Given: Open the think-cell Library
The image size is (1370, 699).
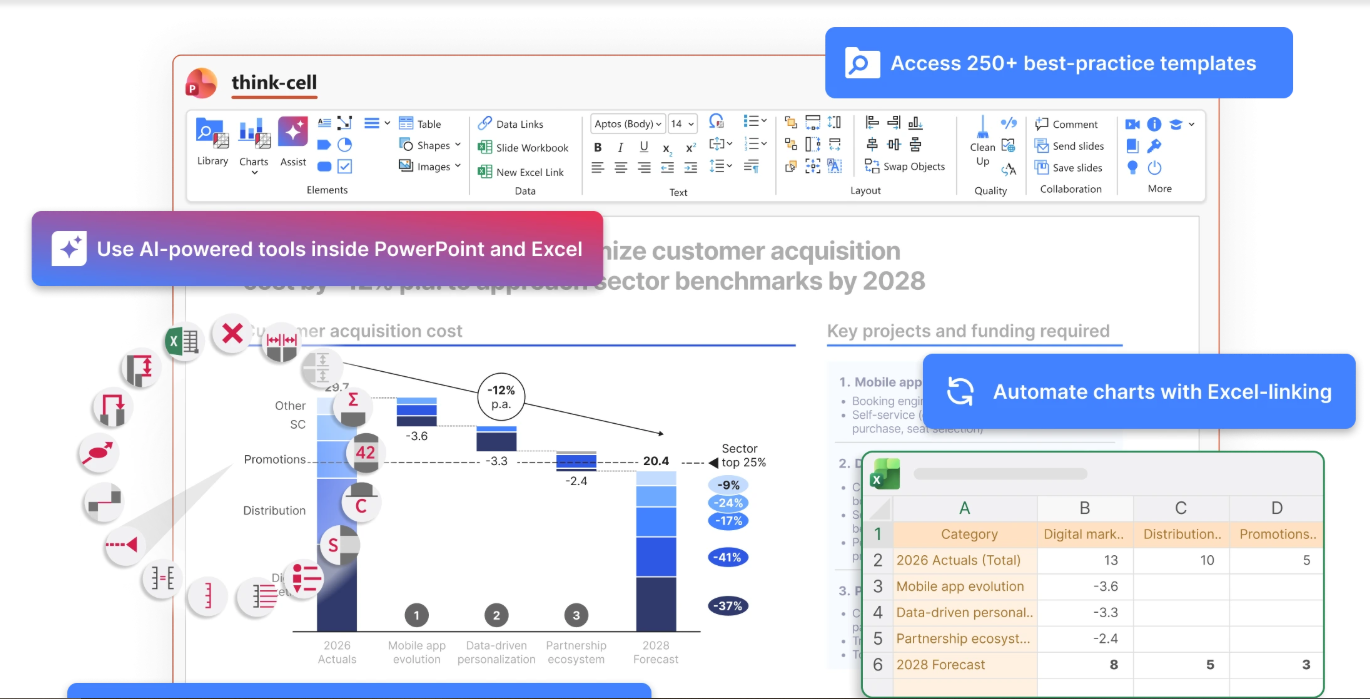Looking at the screenshot, I should (x=212, y=141).
